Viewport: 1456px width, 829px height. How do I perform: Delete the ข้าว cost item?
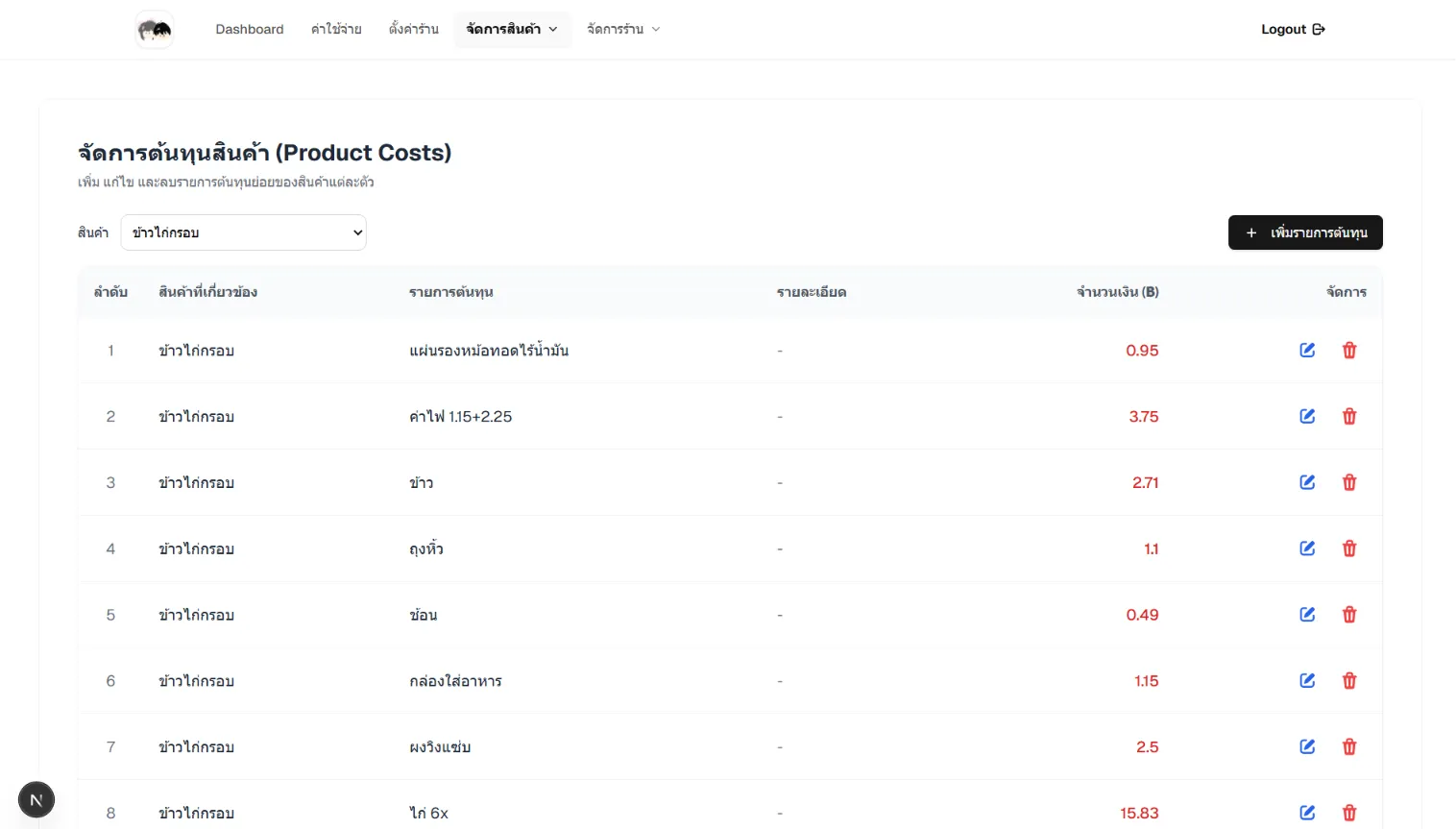point(1349,482)
